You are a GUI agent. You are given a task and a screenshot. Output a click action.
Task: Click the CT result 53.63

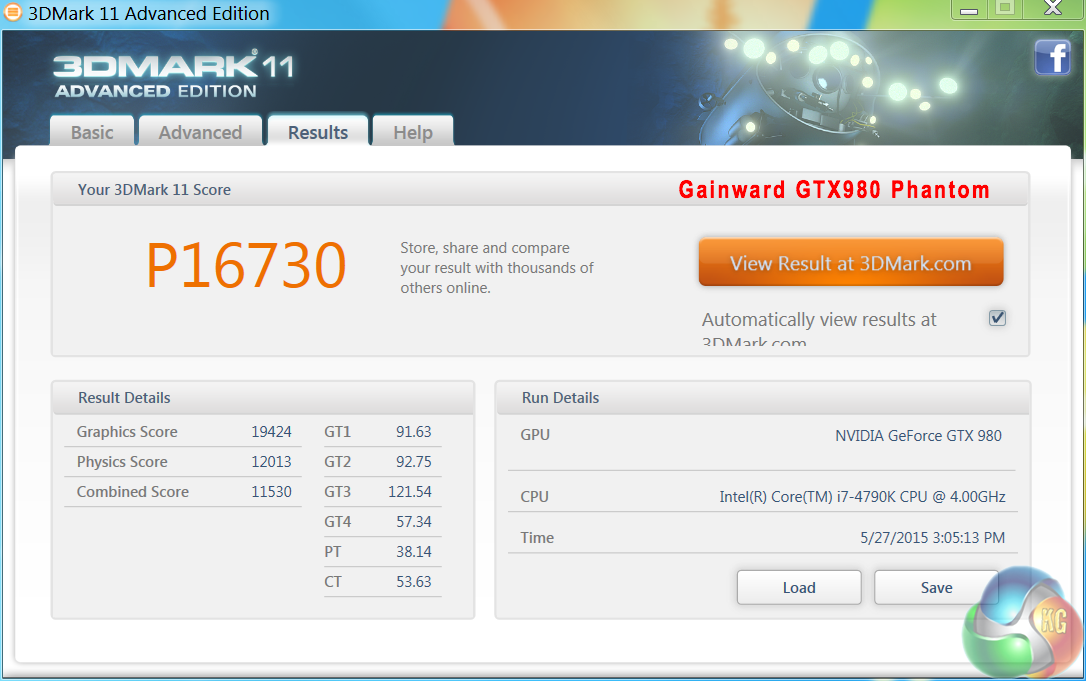[x=413, y=581]
